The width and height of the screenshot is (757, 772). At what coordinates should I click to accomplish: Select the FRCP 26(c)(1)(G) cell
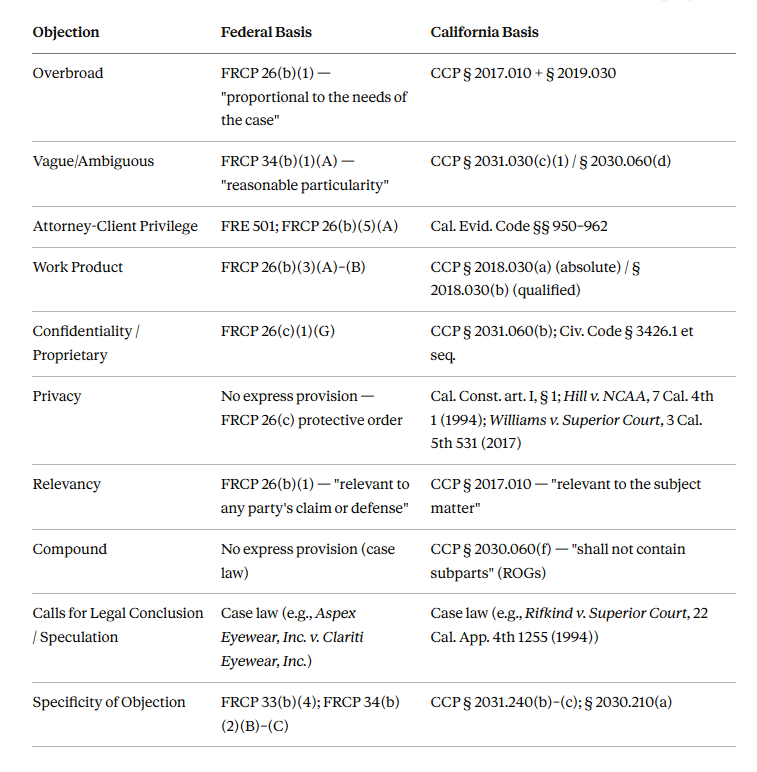click(278, 331)
